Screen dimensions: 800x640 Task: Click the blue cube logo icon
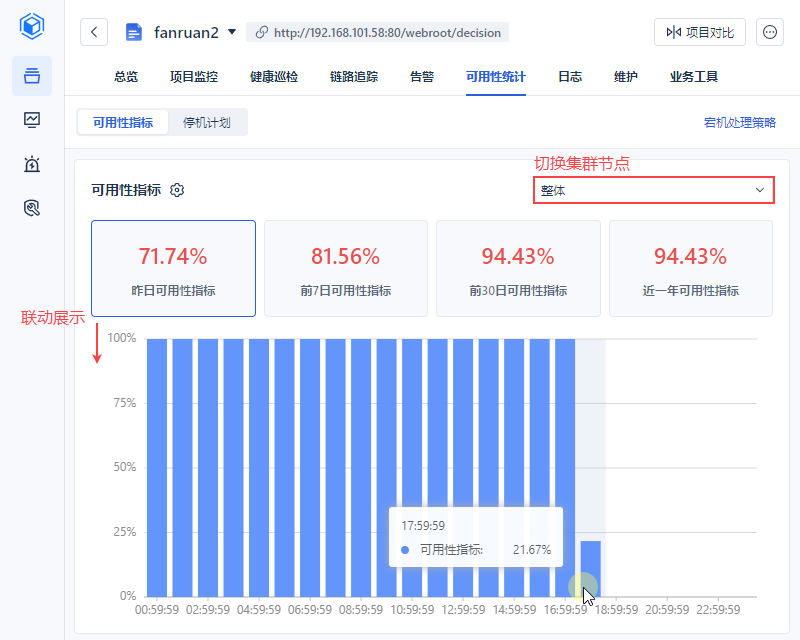click(x=32, y=26)
